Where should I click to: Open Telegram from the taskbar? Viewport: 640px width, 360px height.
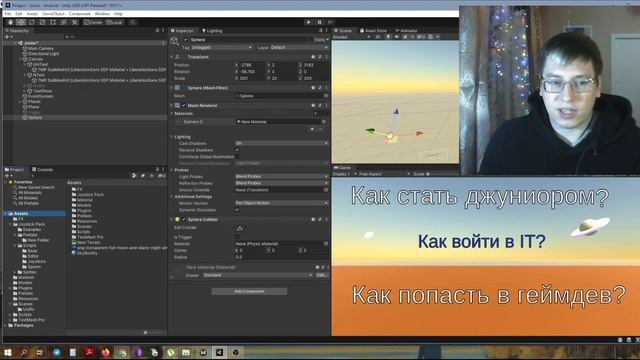[57, 352]
